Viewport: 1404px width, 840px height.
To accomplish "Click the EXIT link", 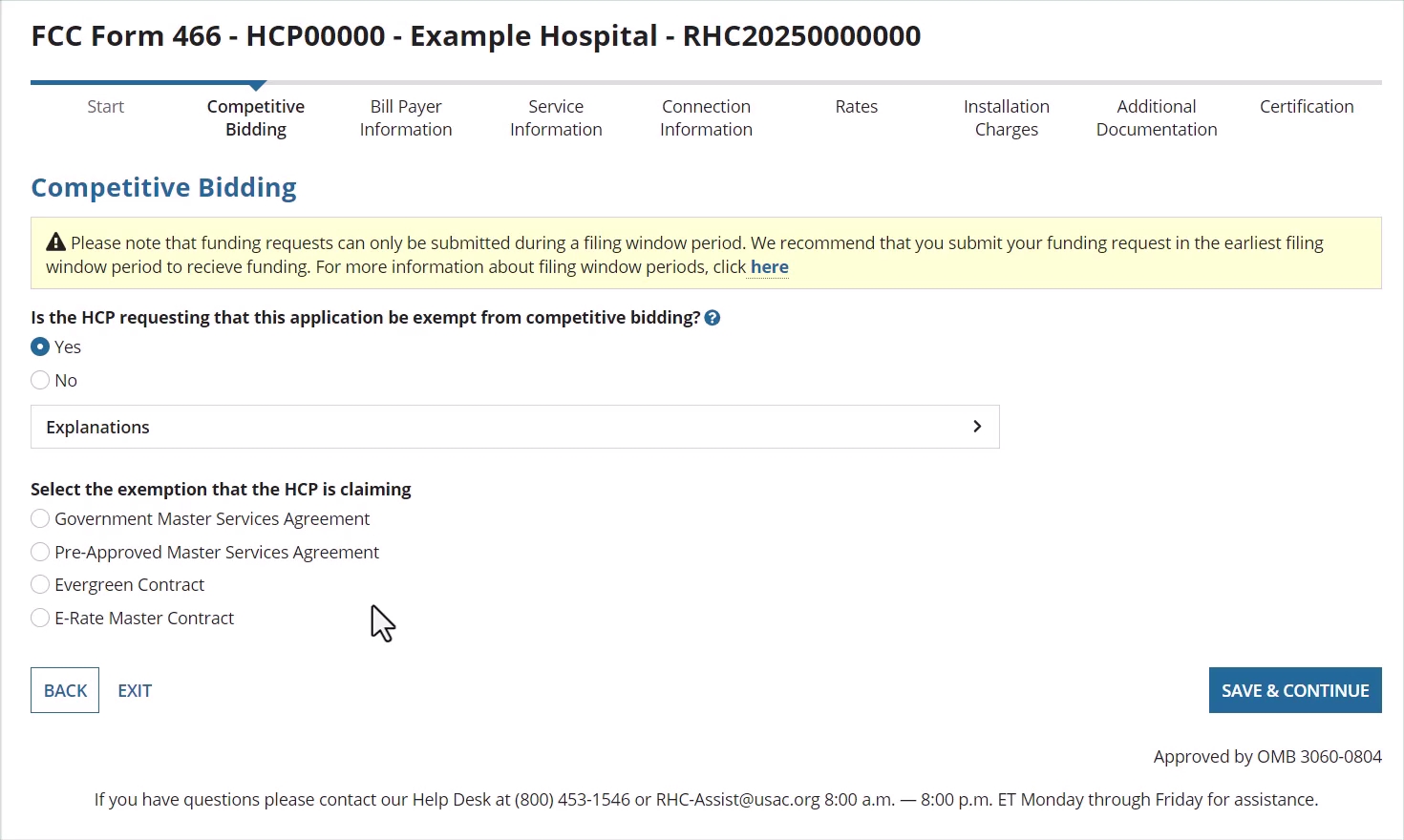I will tap(135, 690).
